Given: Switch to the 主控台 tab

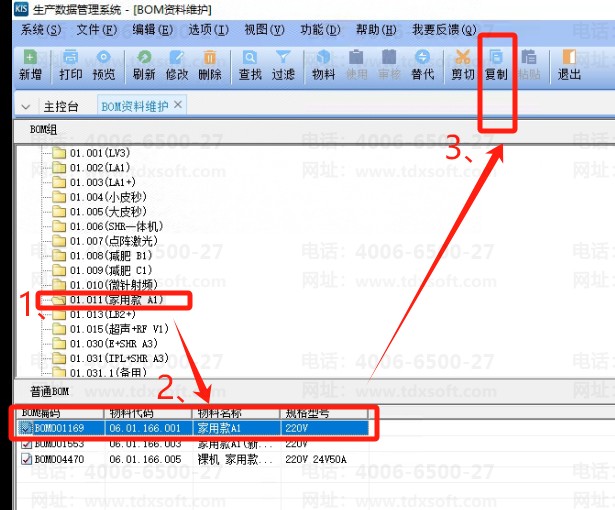Looking at the screenshot, I should [61, 106].
